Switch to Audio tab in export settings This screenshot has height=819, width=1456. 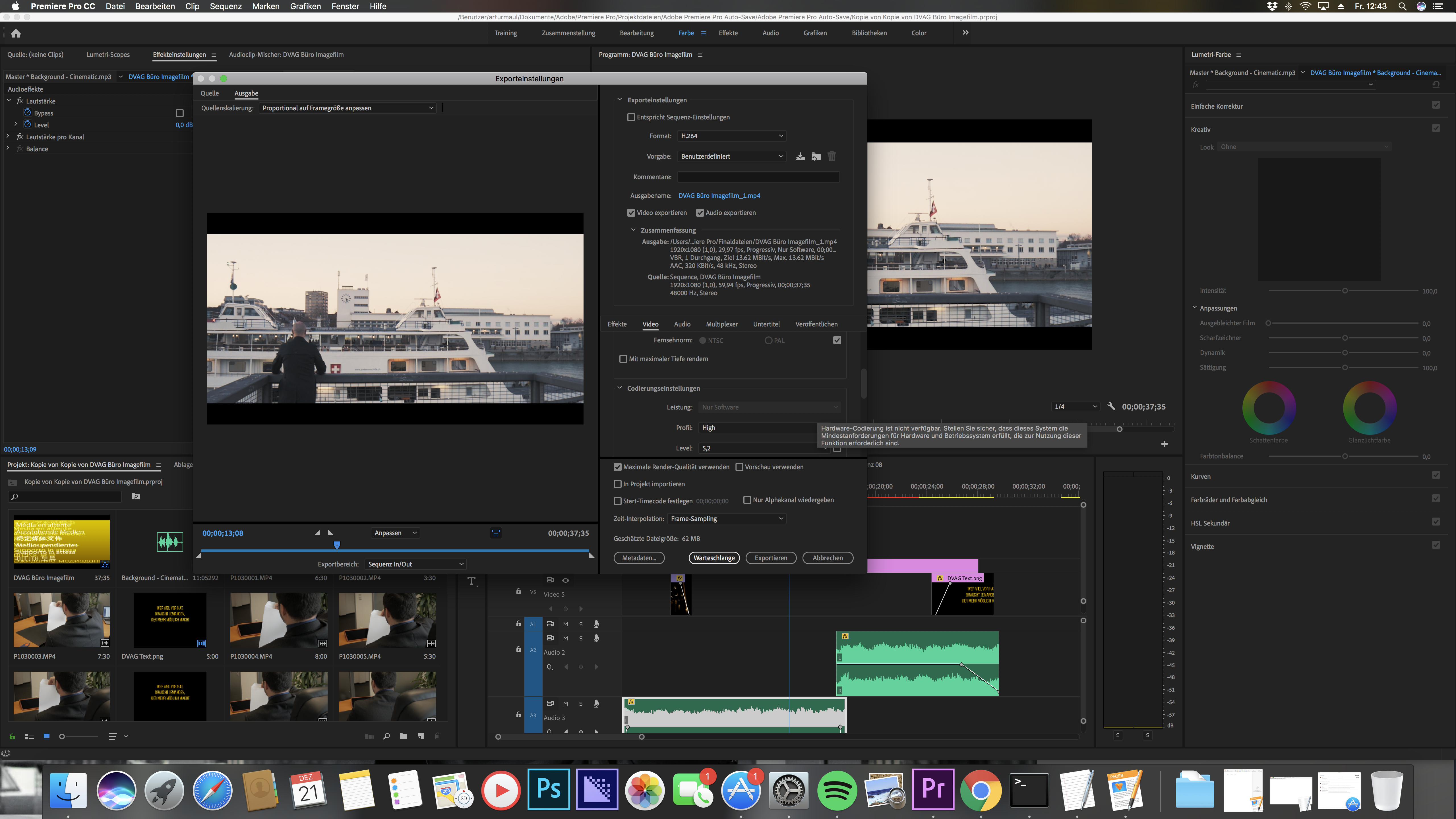point(682,324)
